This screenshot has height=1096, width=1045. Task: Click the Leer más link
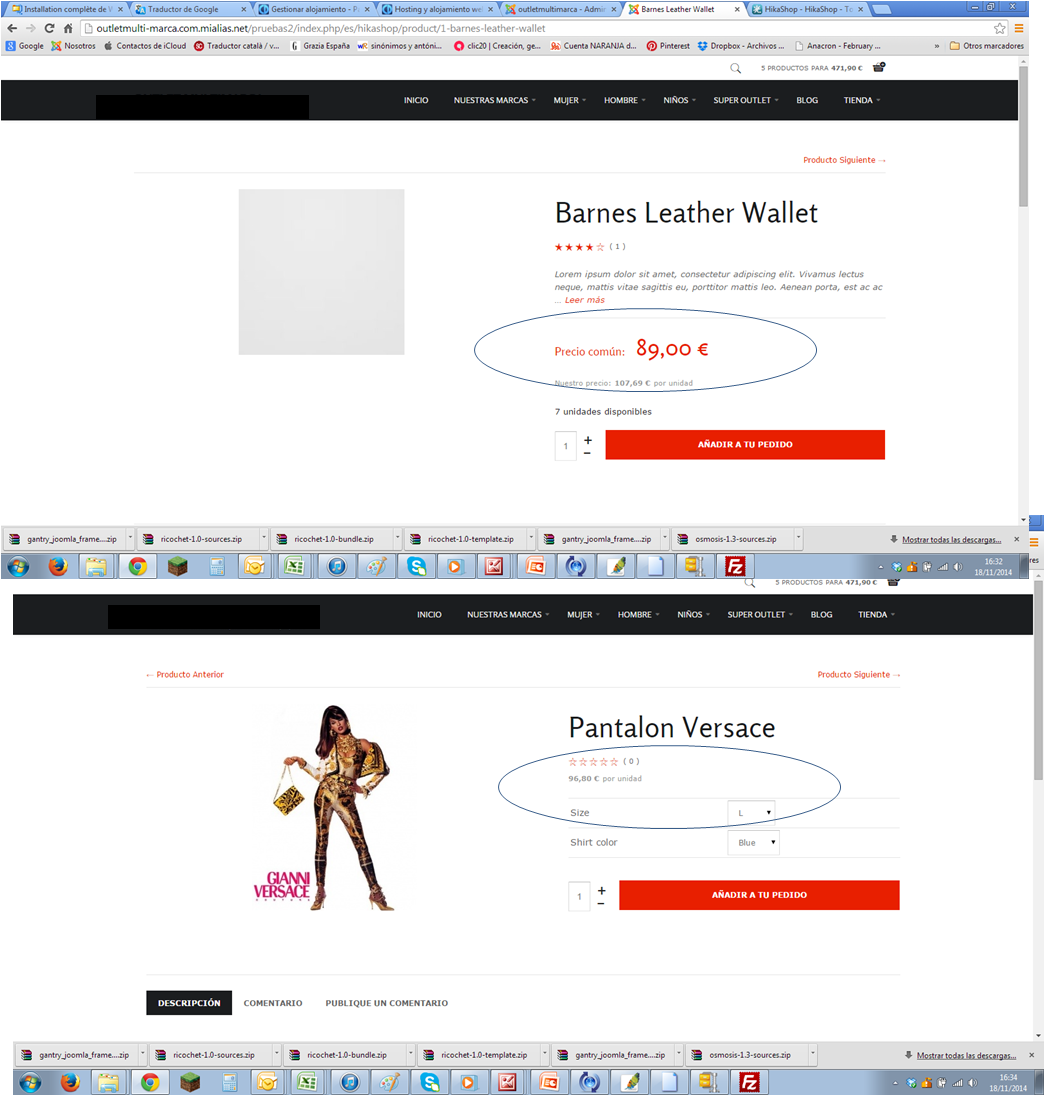(x=584, y=300)
